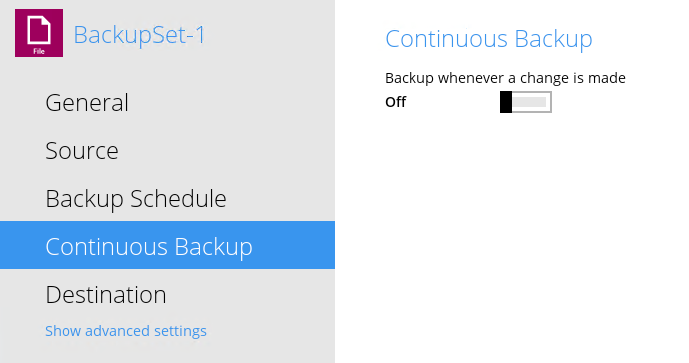Select the highlighted Continuous Backup menu item

tap(167, 245)
